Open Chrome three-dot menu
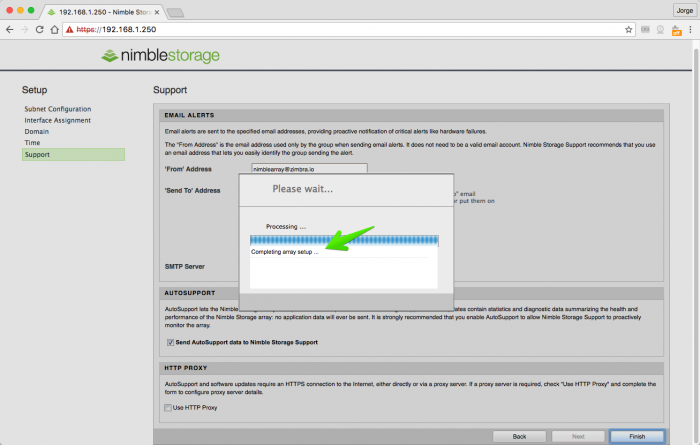The image size is (700, 445). point(690,29)
